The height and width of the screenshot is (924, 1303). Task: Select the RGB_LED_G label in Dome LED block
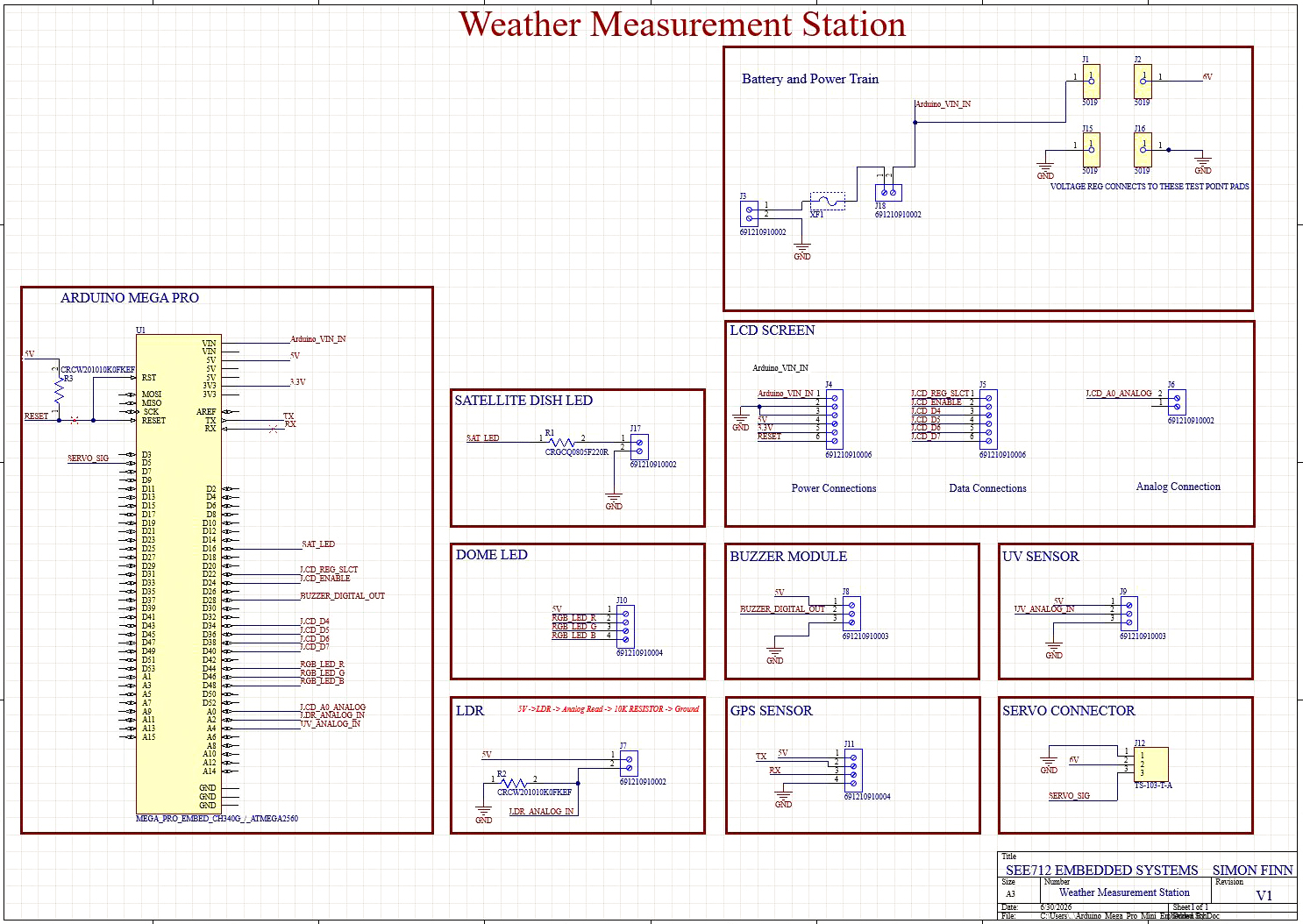[x=573, y=626]
